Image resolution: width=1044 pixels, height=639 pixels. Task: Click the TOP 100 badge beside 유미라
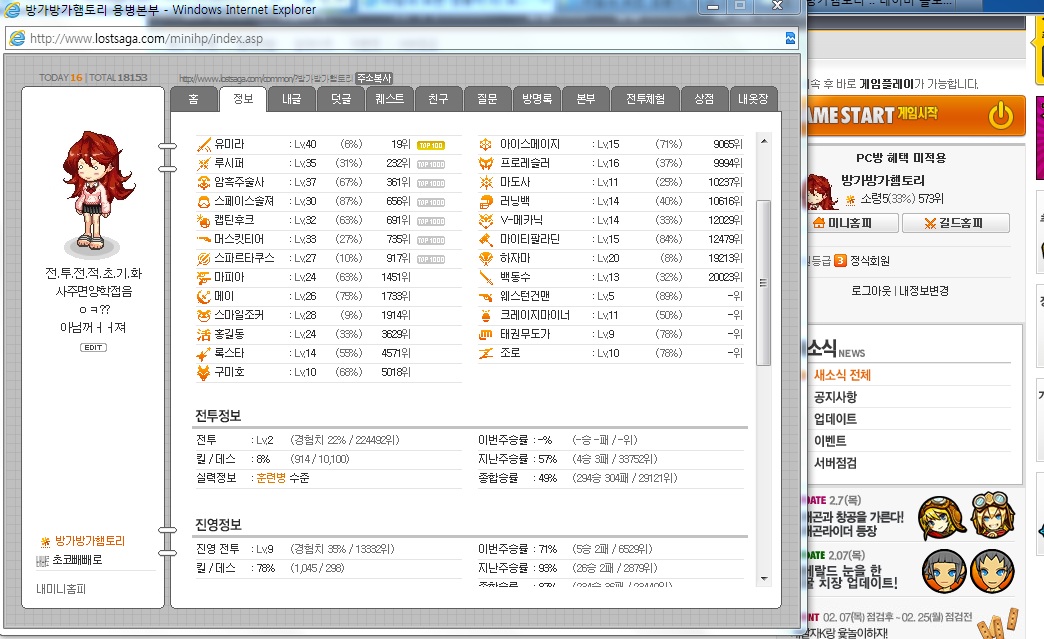431,145
